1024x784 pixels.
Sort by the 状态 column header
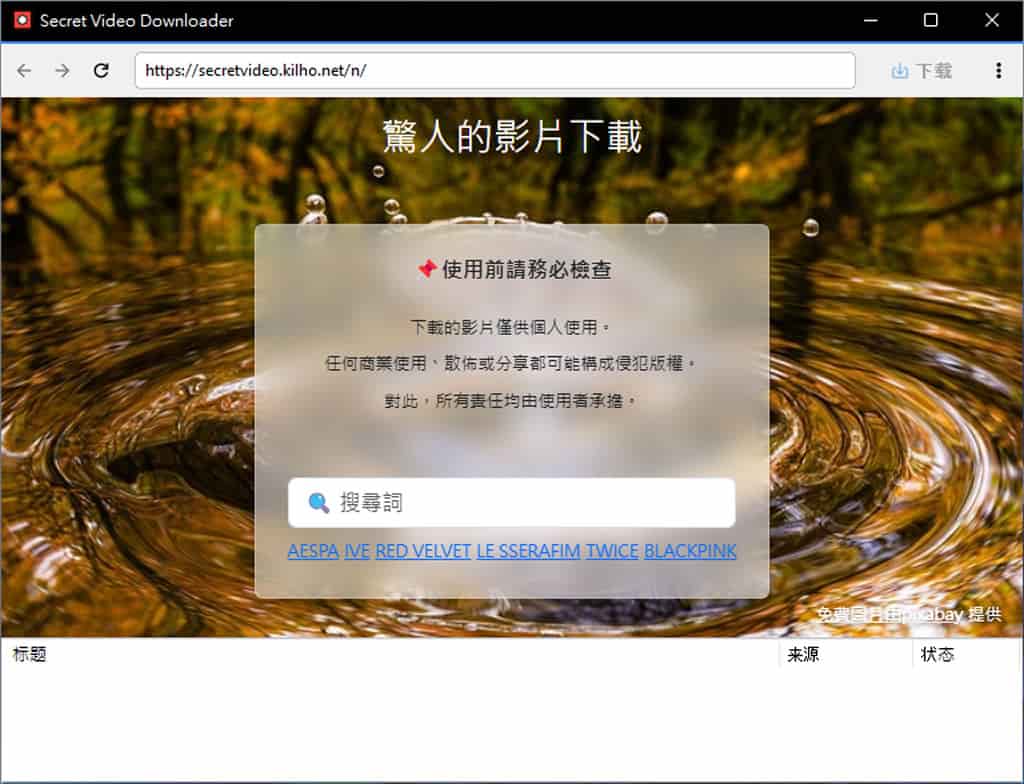pyautogui.click(x=937, y=655)
